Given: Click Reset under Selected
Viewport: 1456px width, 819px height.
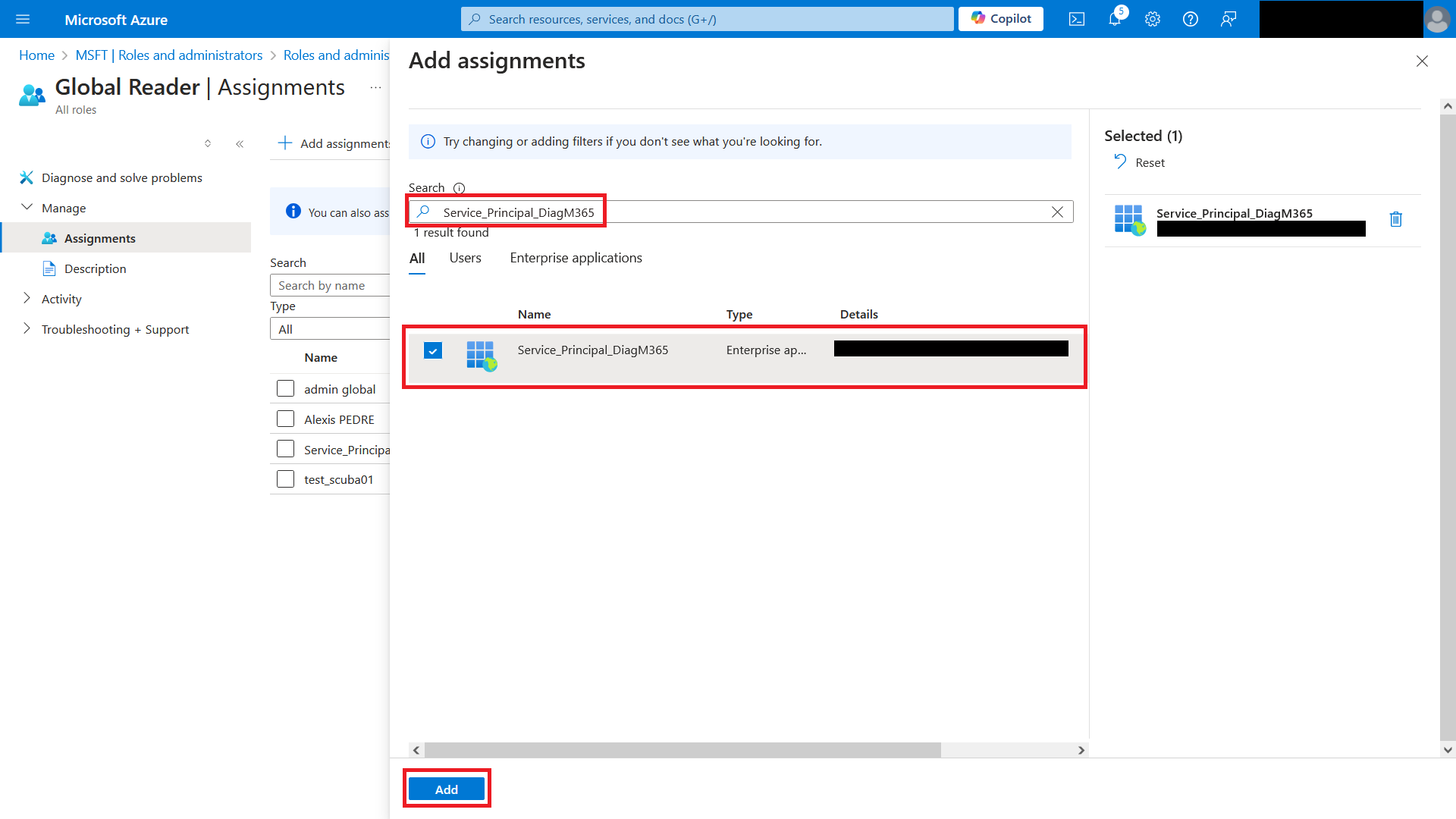Looking at the screenshot, I should pyautogui.click(x=1140, y=162).
